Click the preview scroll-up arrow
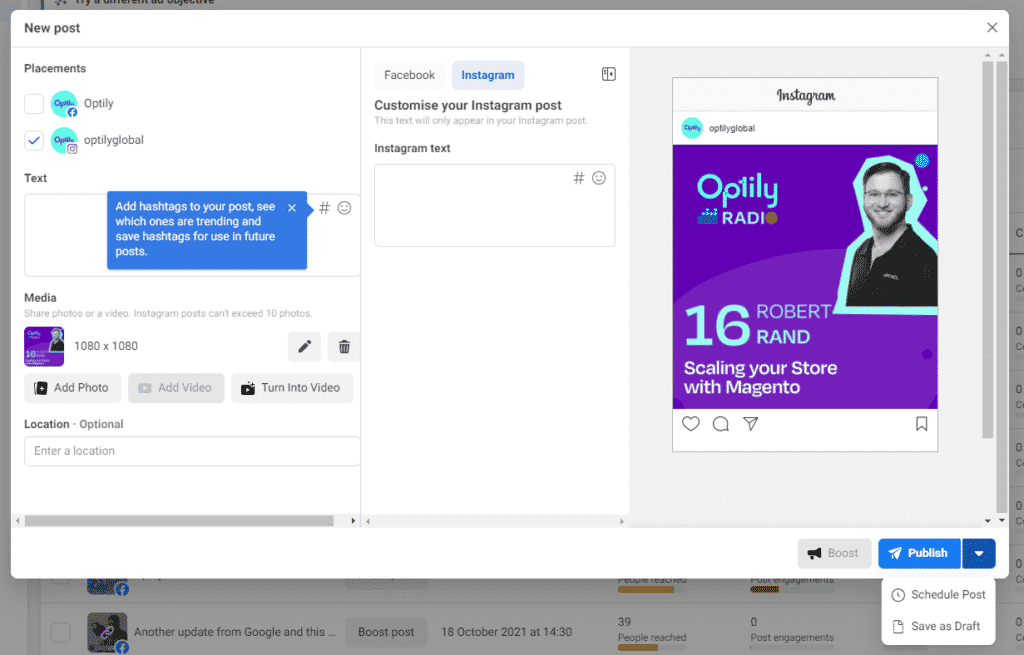The width and height of the screenshot is (1024, 655). (x=987, y=56)
